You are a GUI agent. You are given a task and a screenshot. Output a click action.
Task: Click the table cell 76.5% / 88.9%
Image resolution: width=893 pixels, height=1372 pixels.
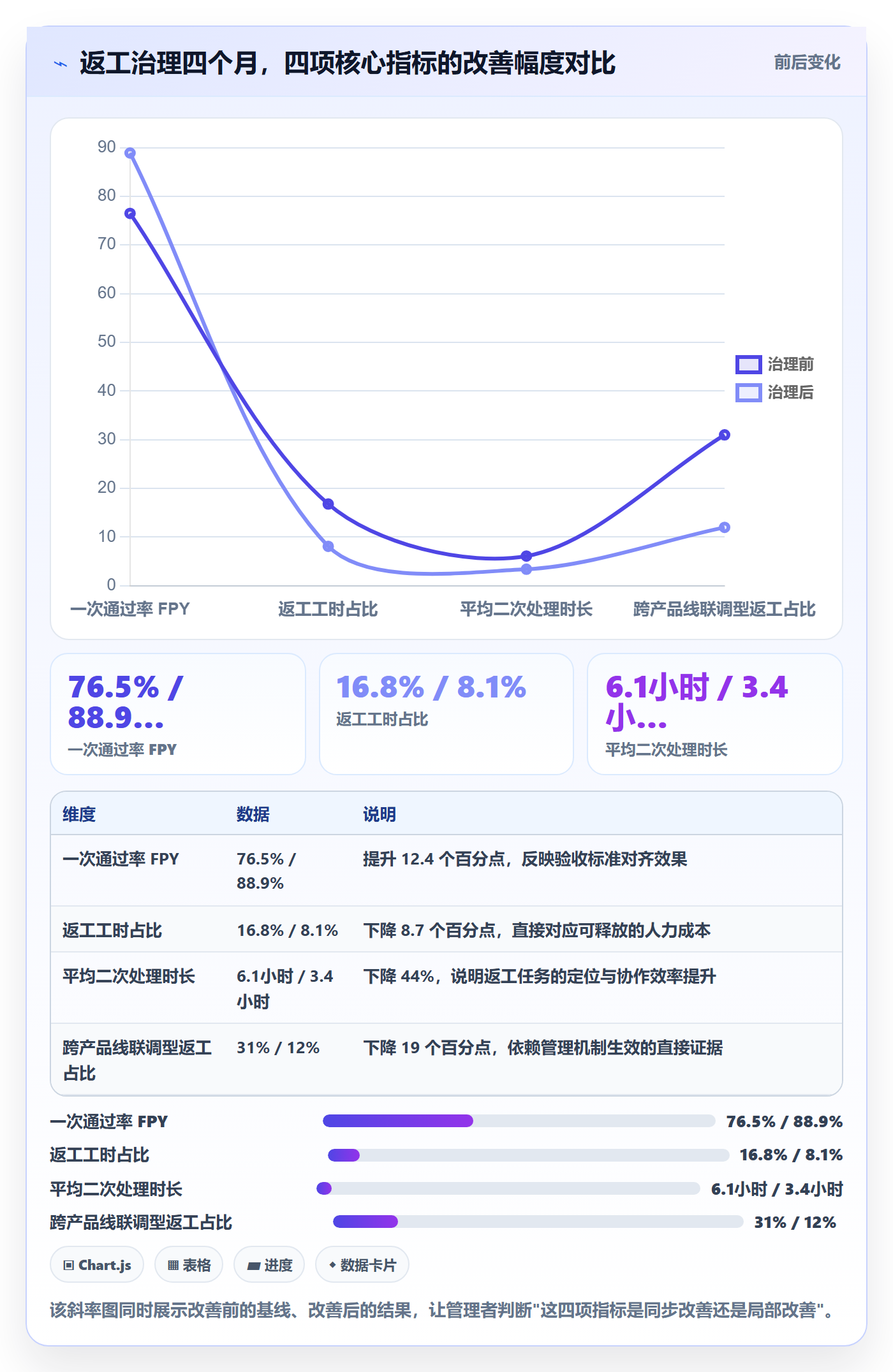point(267,871)
